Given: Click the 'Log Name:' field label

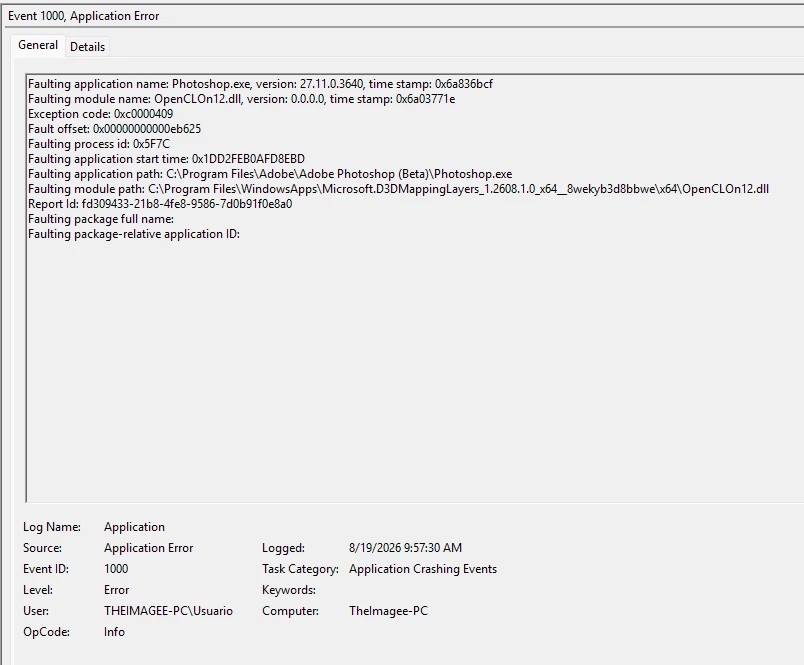Looking at the screenshot, I should [52, 527].
